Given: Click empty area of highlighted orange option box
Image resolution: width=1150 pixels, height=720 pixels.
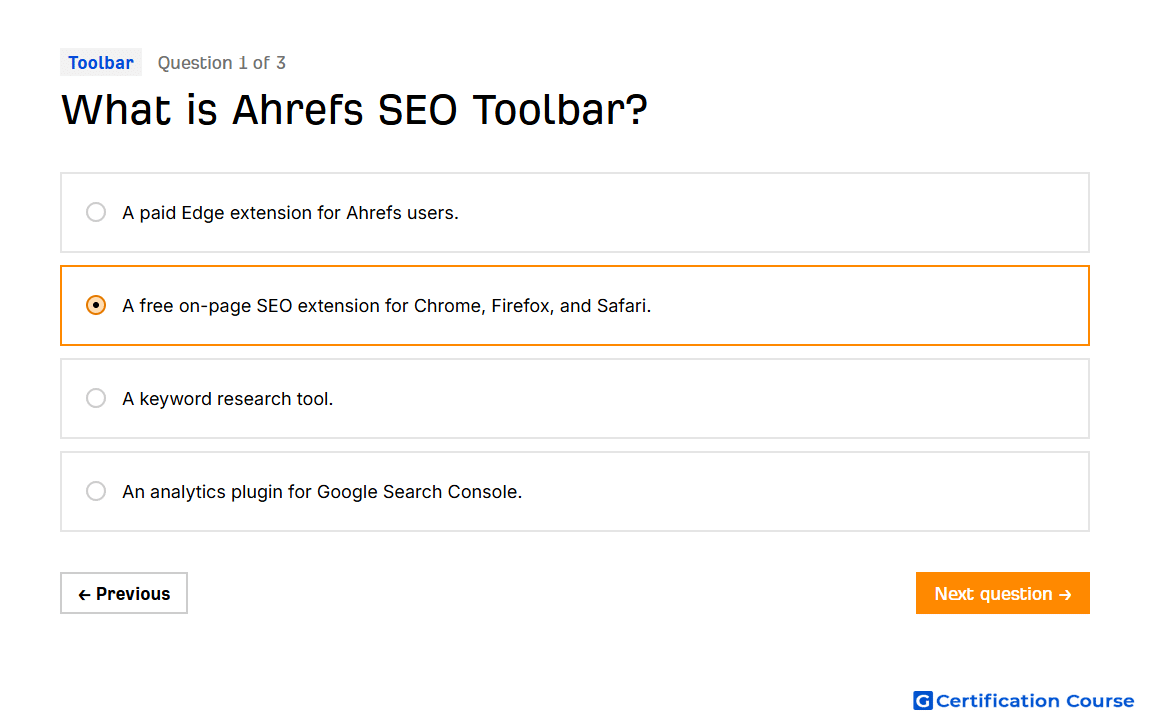Looking at the screenshot, I should click(x=865, y=306).
